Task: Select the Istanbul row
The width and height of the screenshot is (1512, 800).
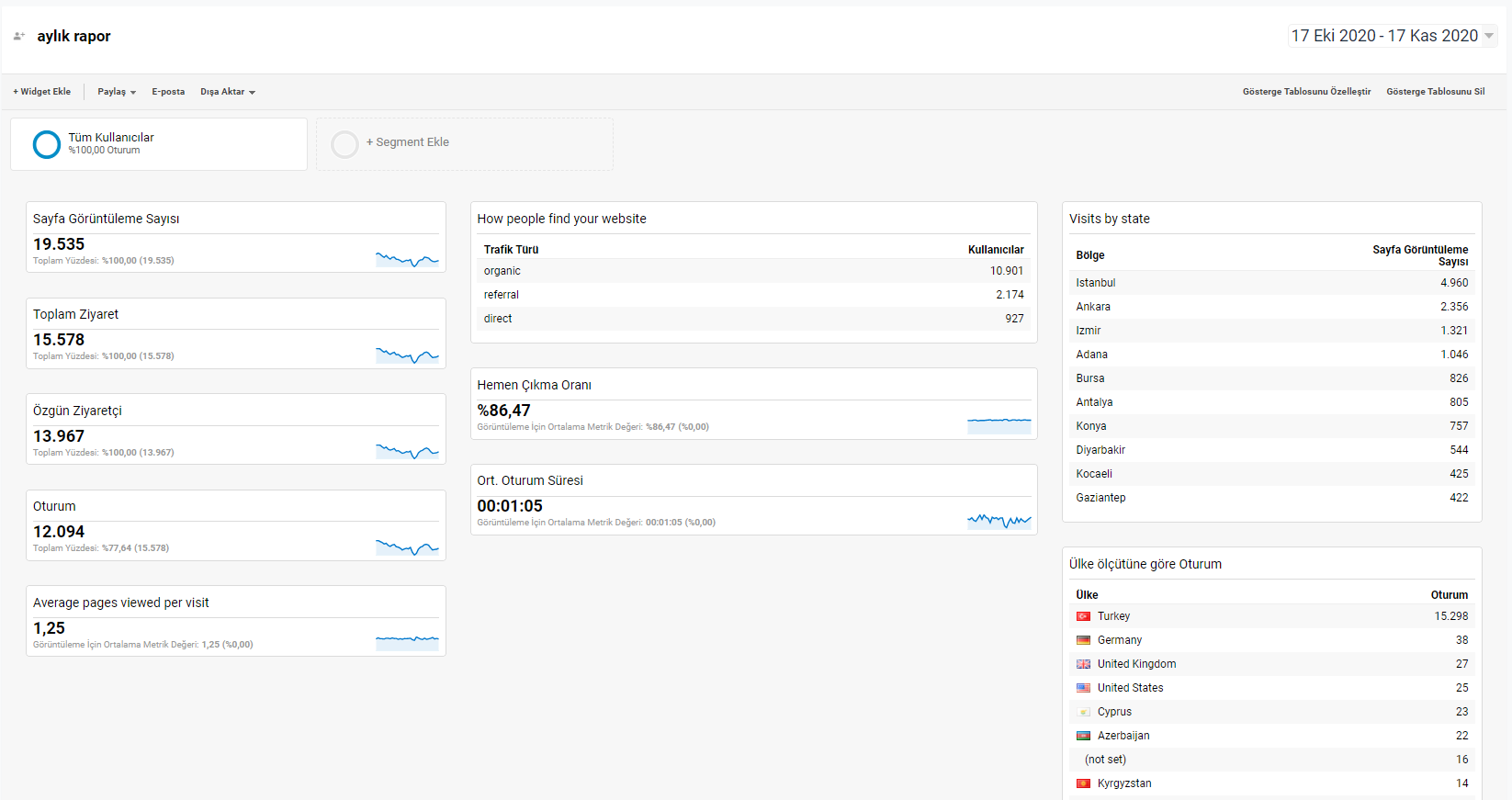Action: [x=1272, y=283]
